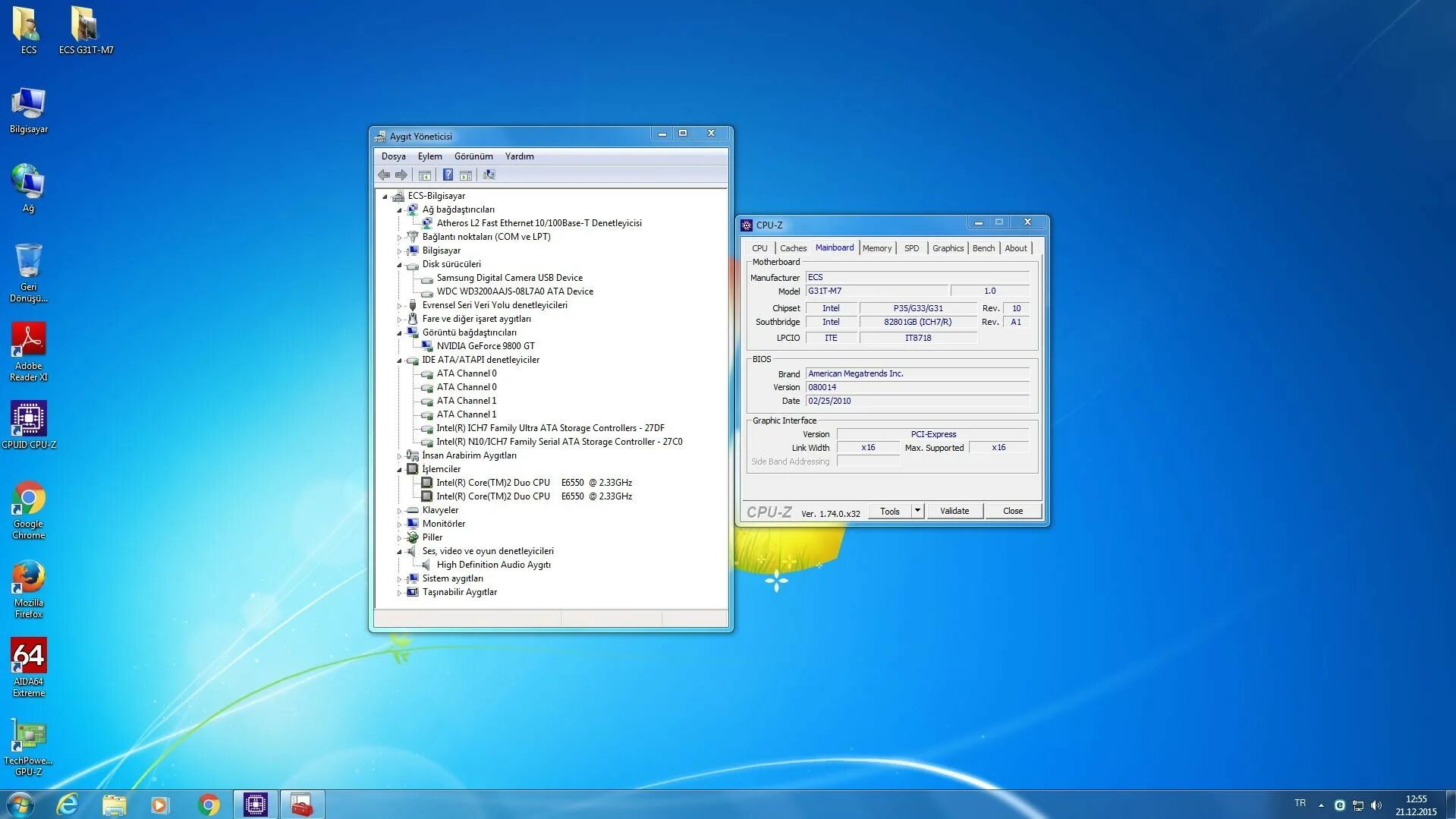Click the Forward arrow in Aygıt Yöneticisi toolbar
Image resolution: width=1456 pixels, height=819 pixels.
point(401,175)
